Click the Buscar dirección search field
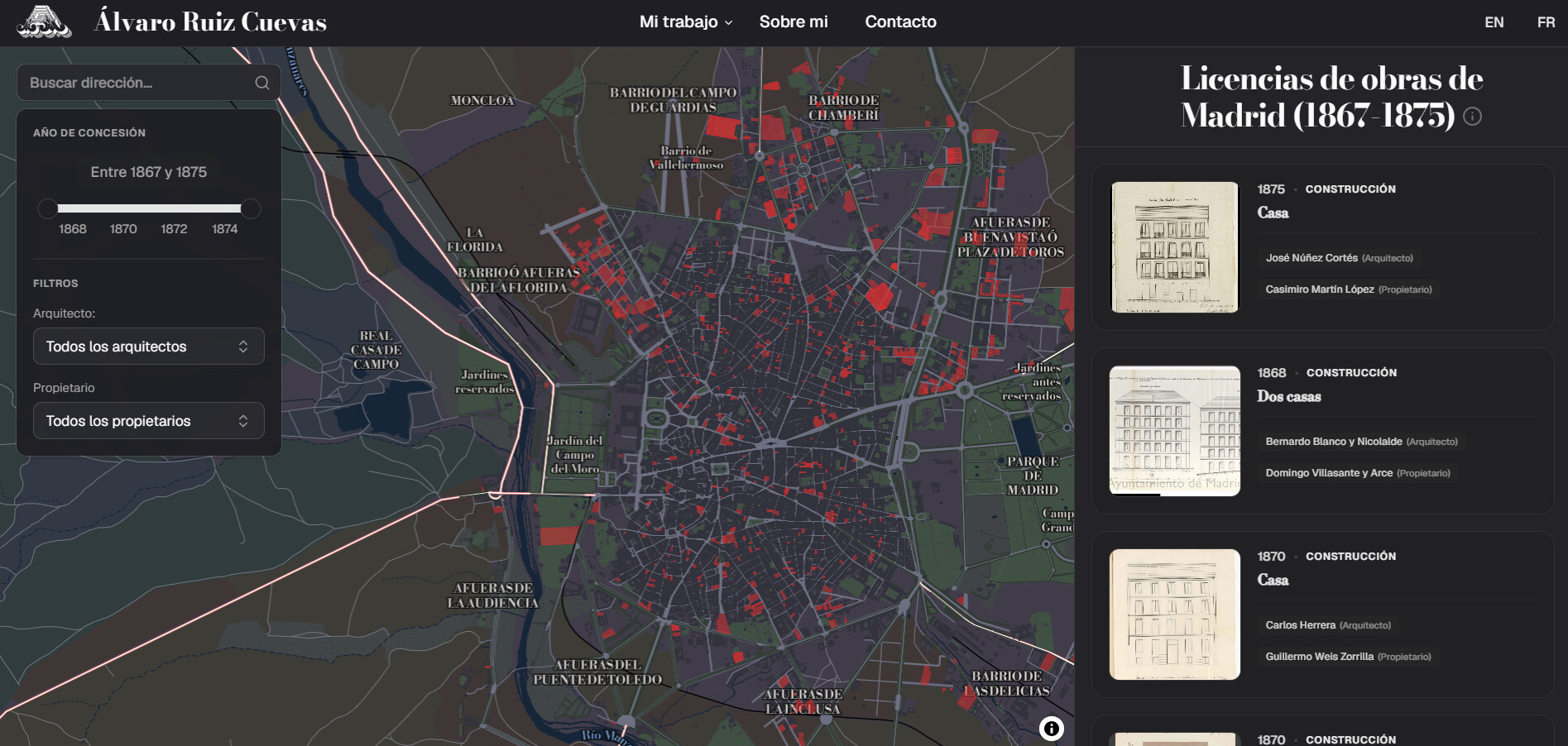 (x=149, y=83)
